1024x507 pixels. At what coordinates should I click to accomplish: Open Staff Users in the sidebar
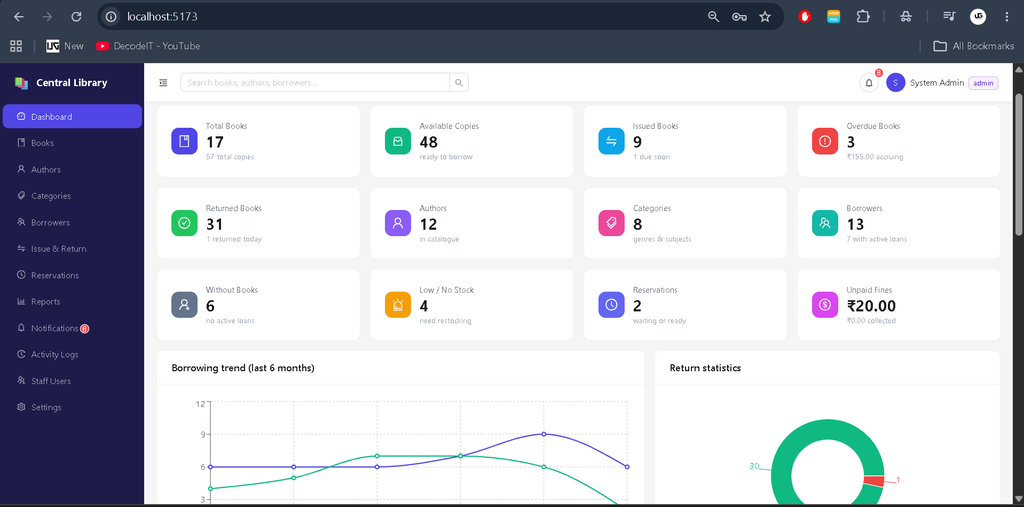click(72, 381)
